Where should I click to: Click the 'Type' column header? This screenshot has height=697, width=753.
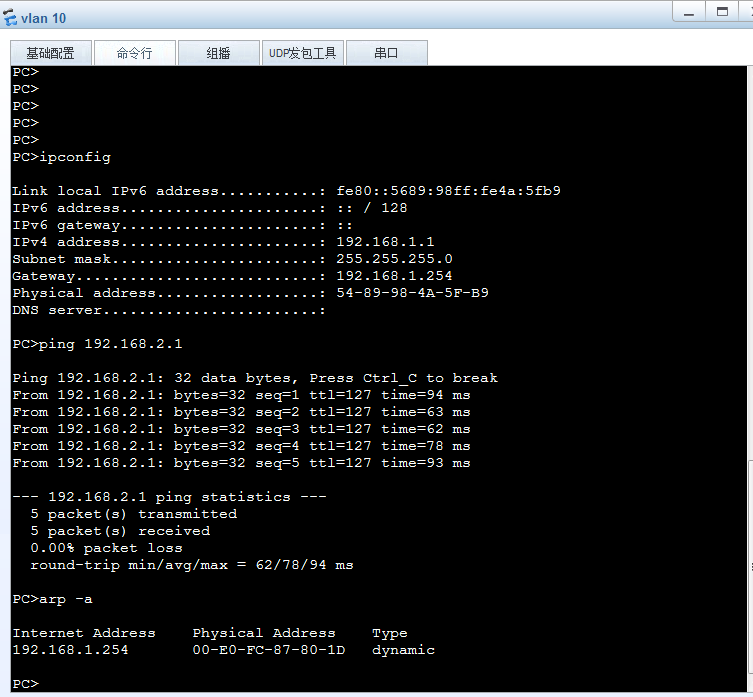[390, 634]
